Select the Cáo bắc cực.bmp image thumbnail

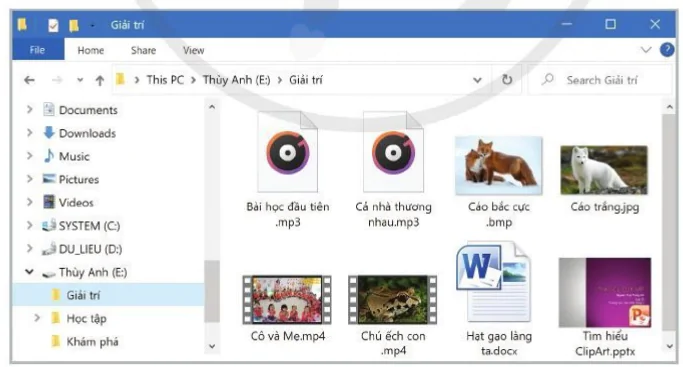click(499, 165)
